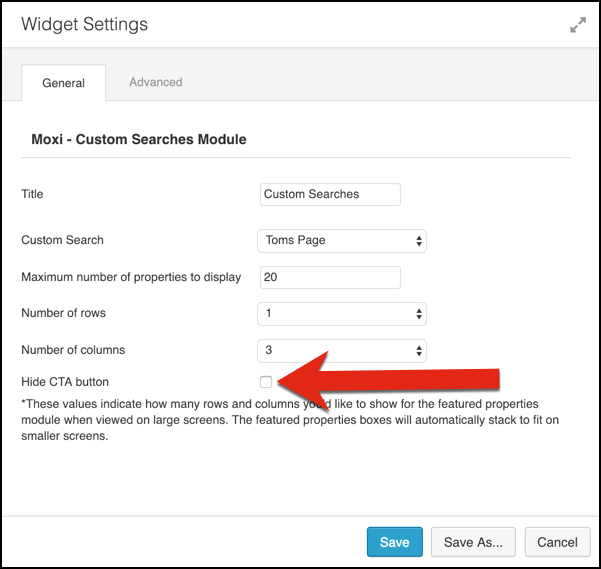Expand the Widget Settings dialog to fullscreen
The image size is (601, 569).
pyautogui.click(x=577, y=25)
